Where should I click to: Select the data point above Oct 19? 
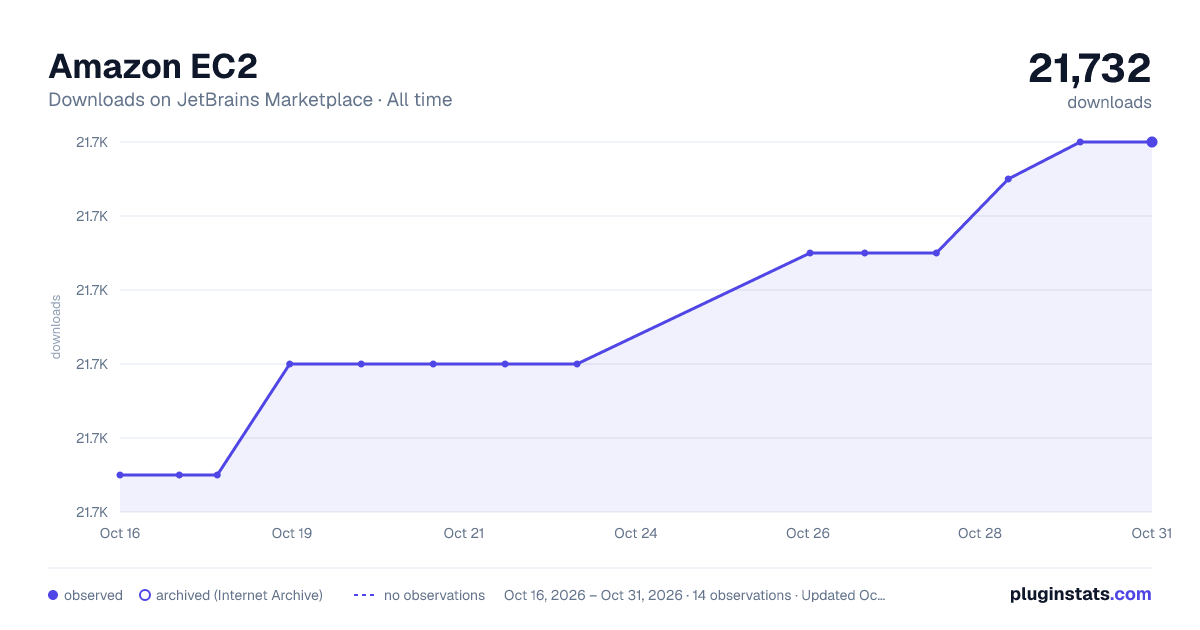290,364
